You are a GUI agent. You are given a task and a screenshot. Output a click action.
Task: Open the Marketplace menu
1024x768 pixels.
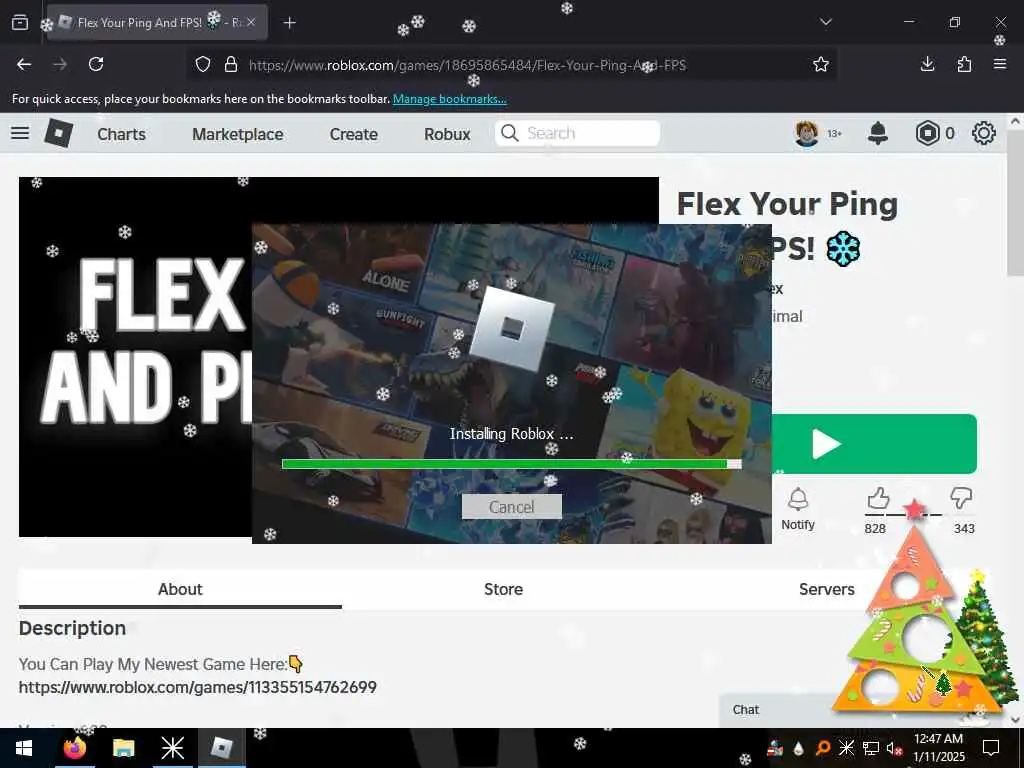(x=238, y=134)
